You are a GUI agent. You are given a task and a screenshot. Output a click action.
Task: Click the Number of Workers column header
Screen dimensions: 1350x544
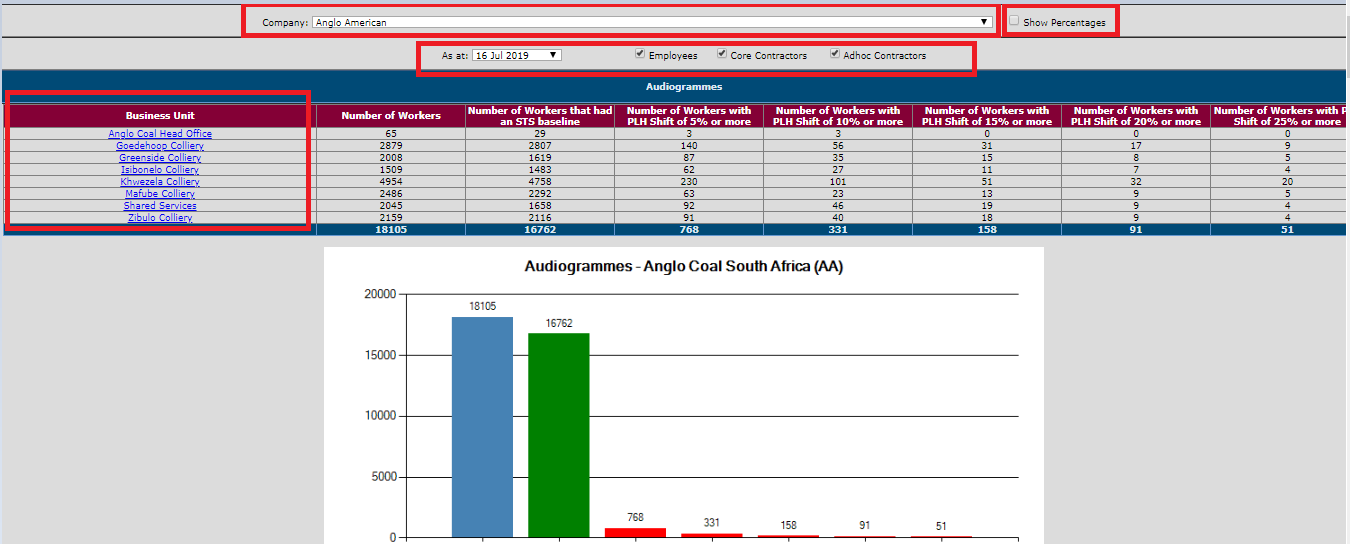391,116
